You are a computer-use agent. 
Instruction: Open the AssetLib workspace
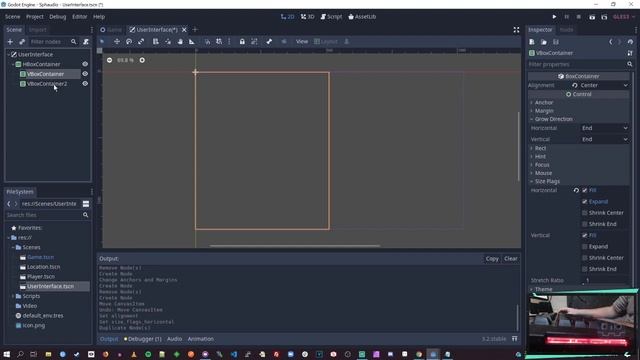pos(362,17)
